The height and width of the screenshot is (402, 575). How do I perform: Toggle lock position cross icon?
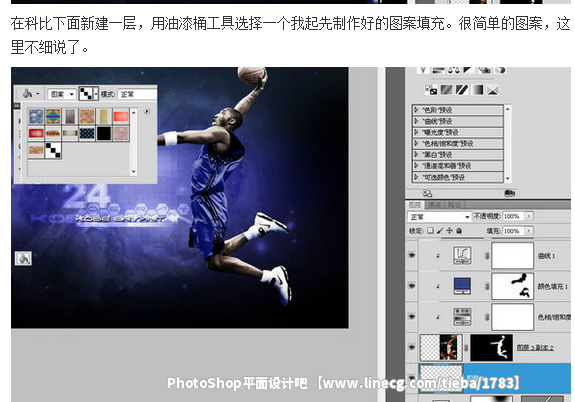(x=450, y=231)
